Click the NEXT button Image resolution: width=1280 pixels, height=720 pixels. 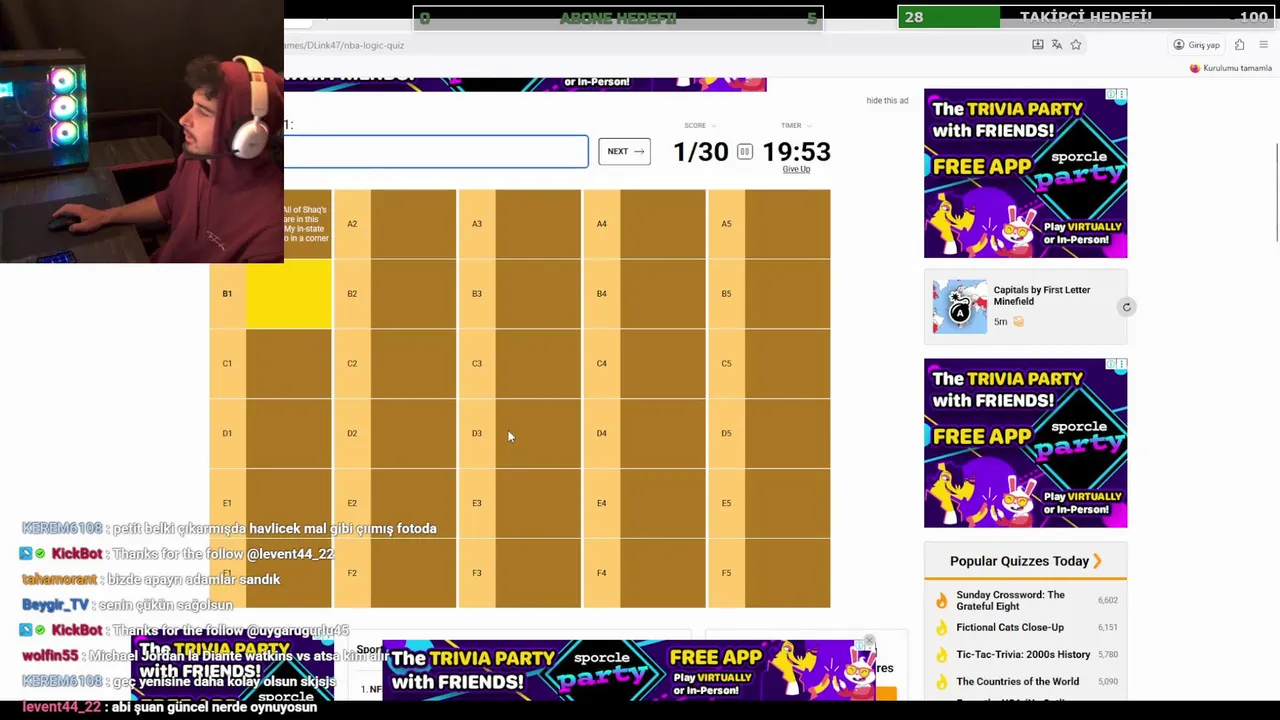pos(624,151)
